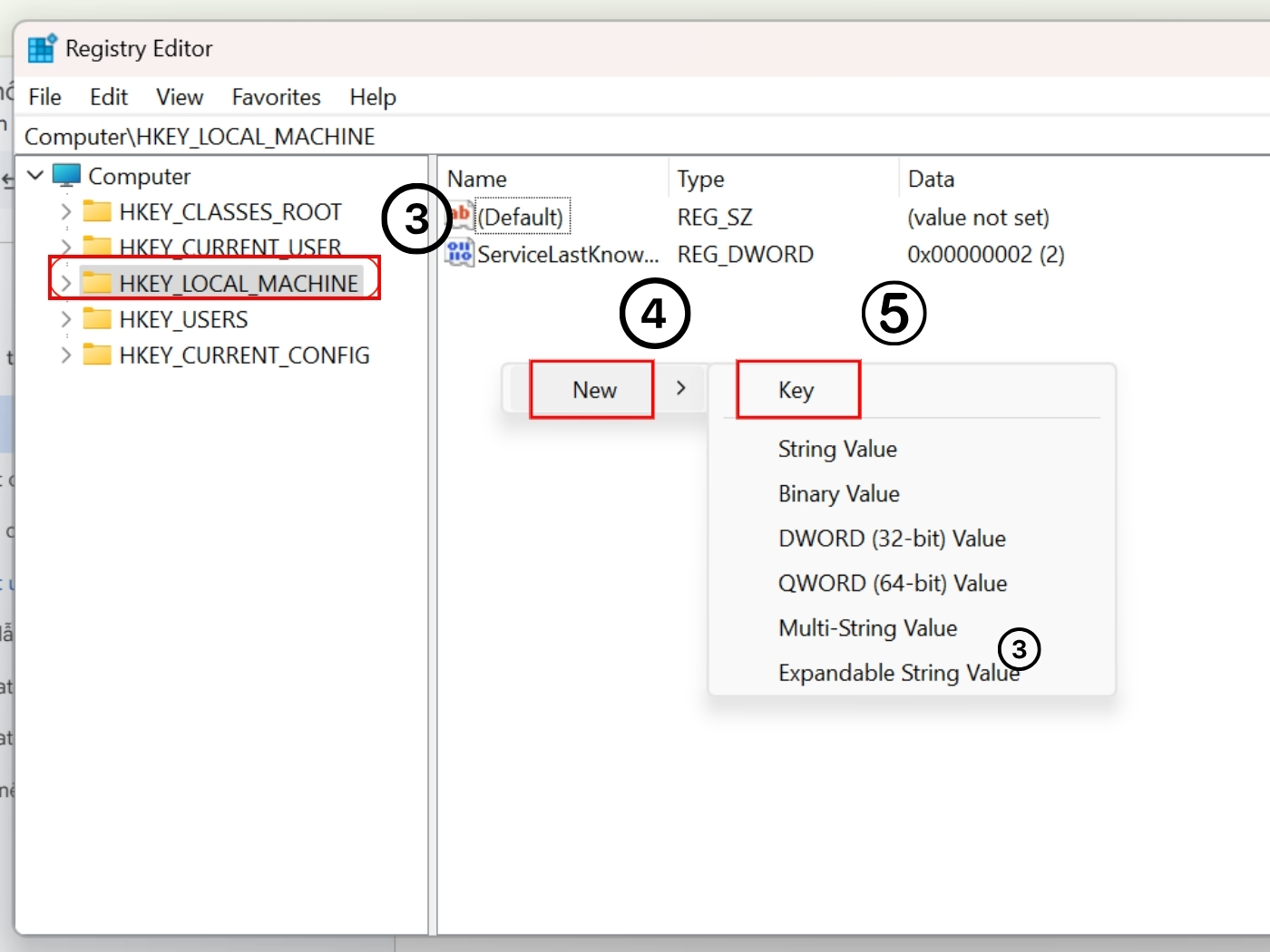Select the Computer root tree item
This screenshot has height=952, width=1270.
(x=139, y=176)
